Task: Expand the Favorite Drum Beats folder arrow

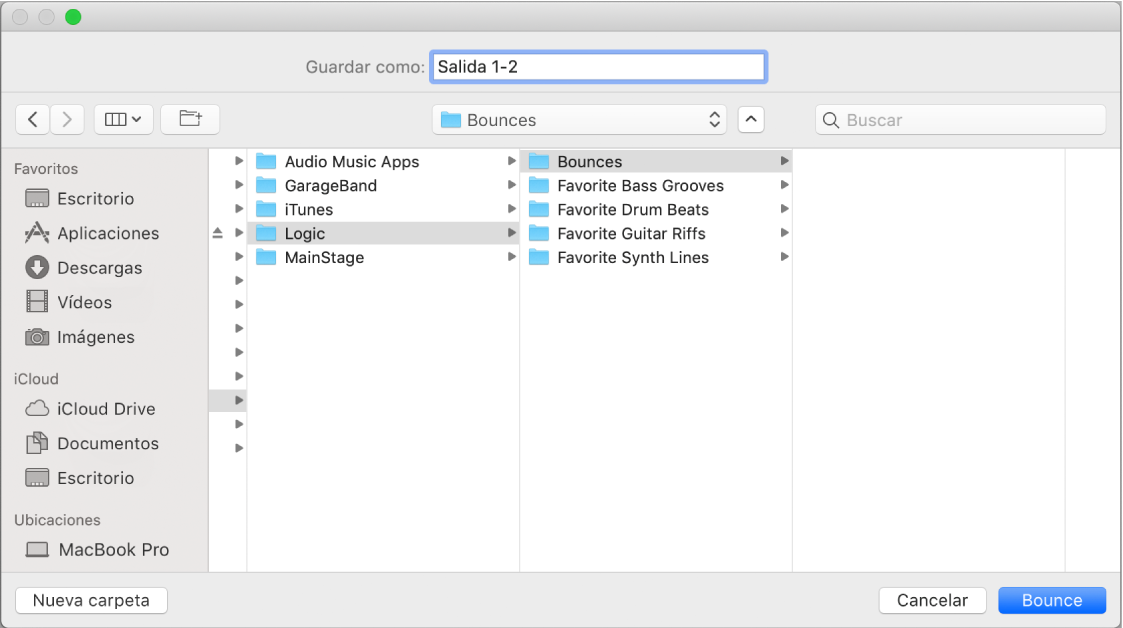Action: tap(785, 210)
